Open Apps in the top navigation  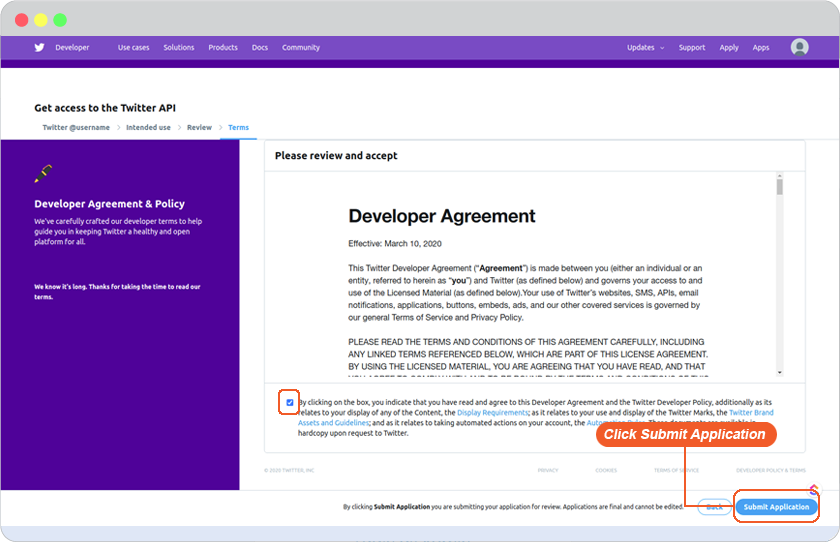click(x=761, y=48)
